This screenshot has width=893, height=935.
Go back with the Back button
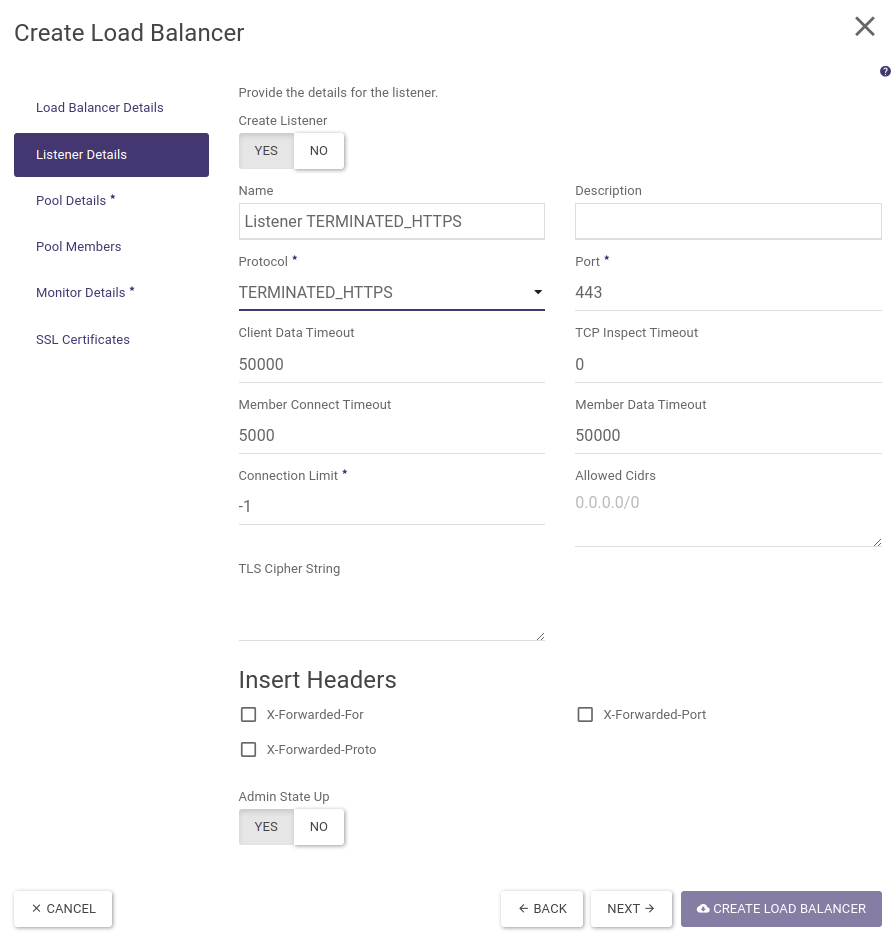[x=543, y=909]
